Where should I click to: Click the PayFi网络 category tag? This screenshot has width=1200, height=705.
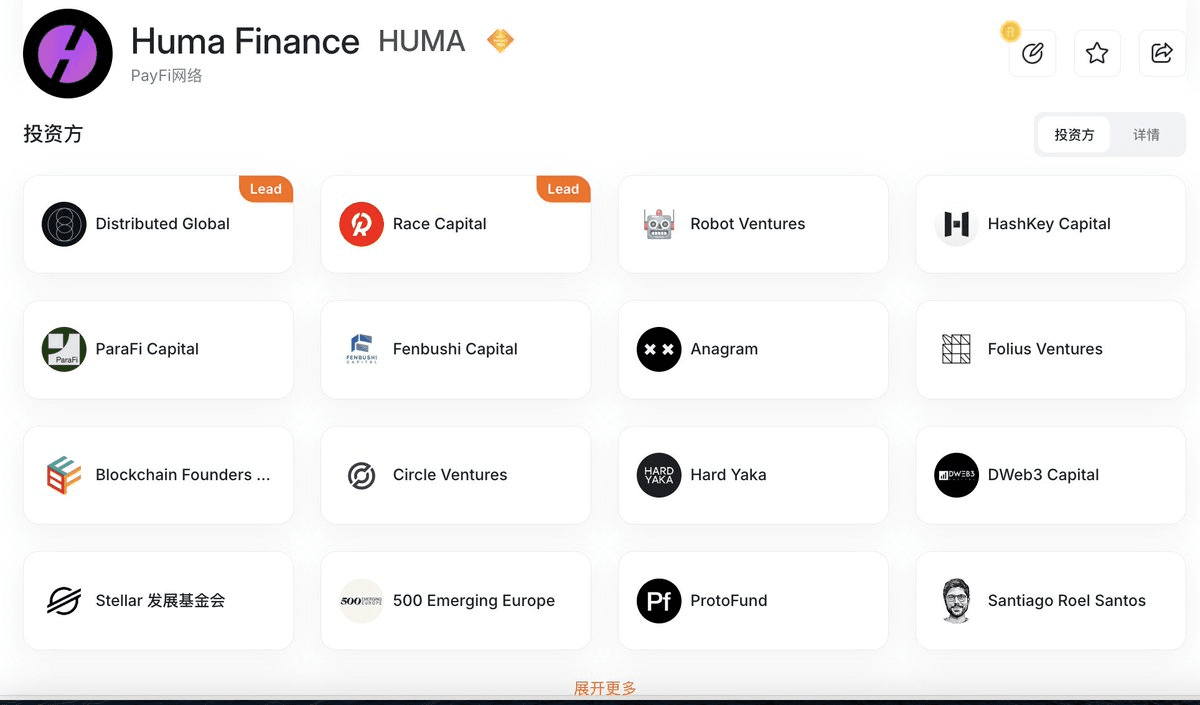(166, 75)
